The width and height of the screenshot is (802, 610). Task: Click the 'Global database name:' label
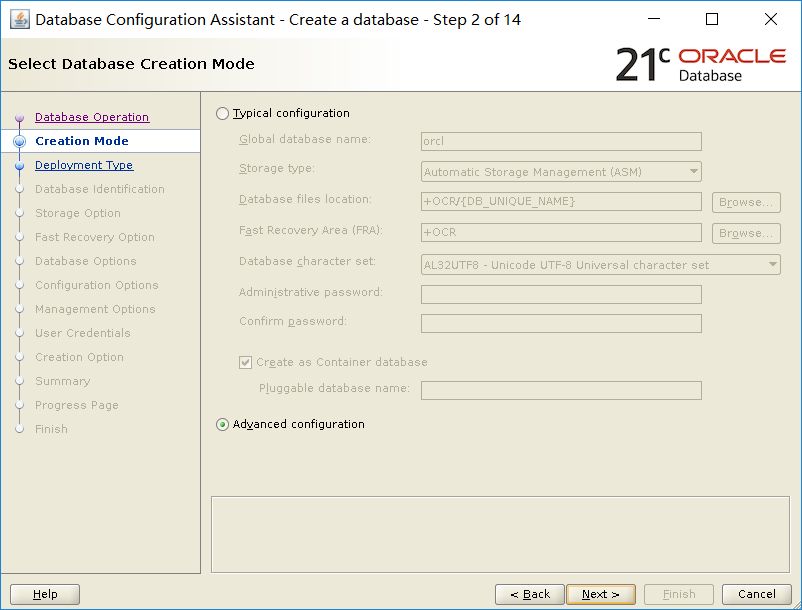point(305,139)
